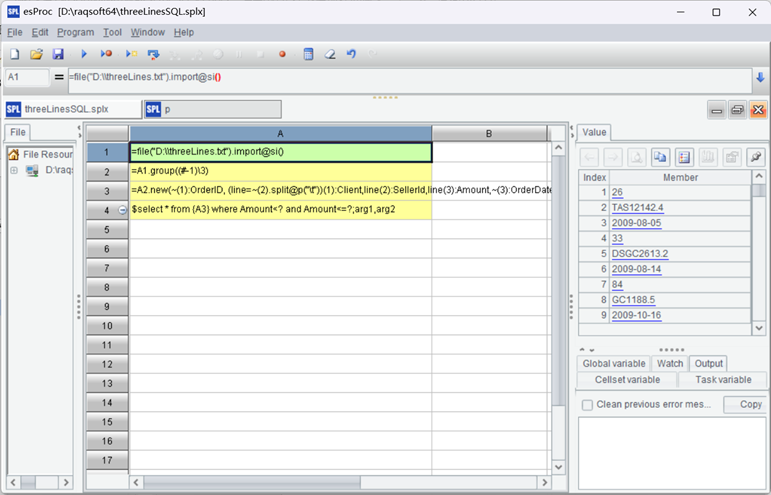Select cell A3 containing the A2.new expression

pyautogui.click(x=280, y=191)
